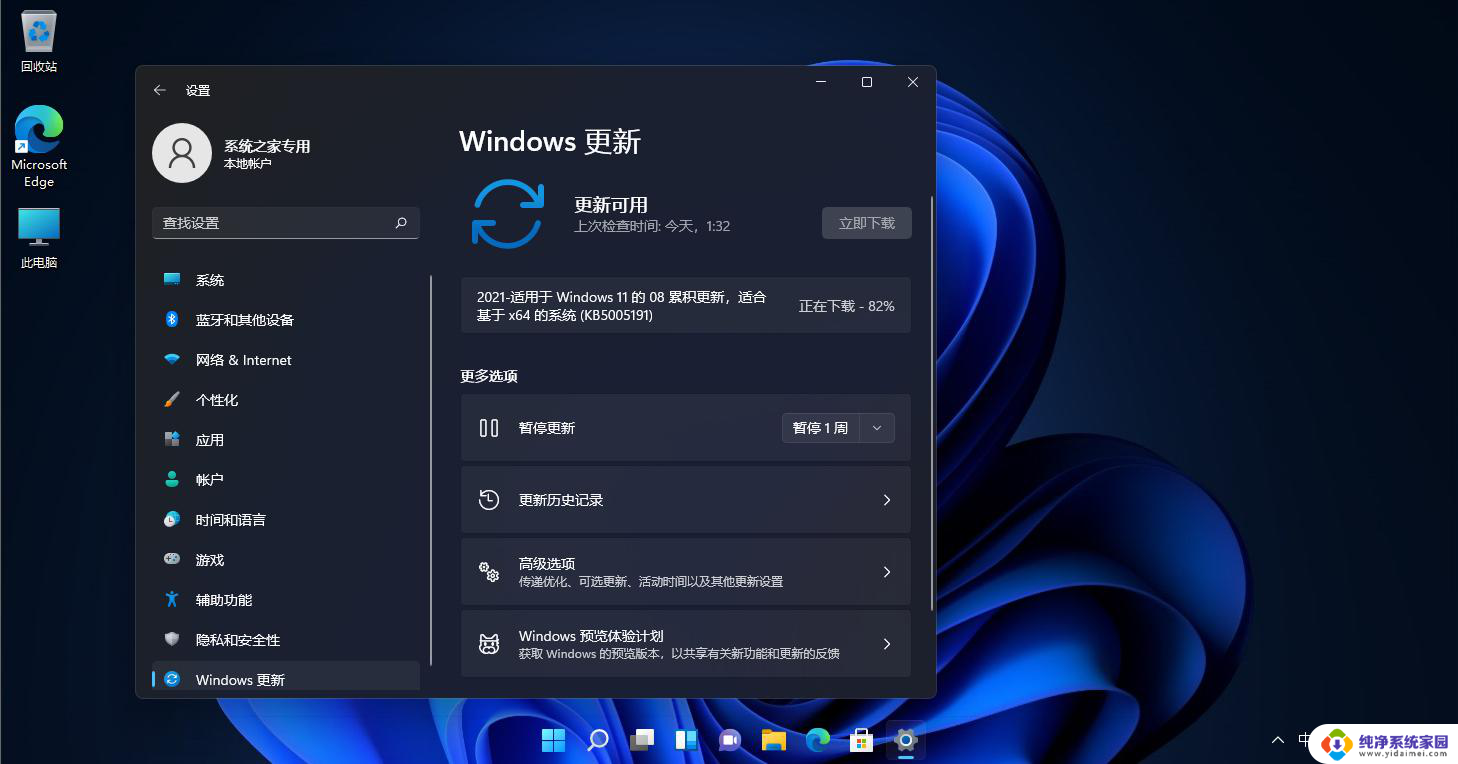The width and height of the screenshot is (1458, 764).
Task: Click the 应用 apps icon
Action: [x=172, y=440]
